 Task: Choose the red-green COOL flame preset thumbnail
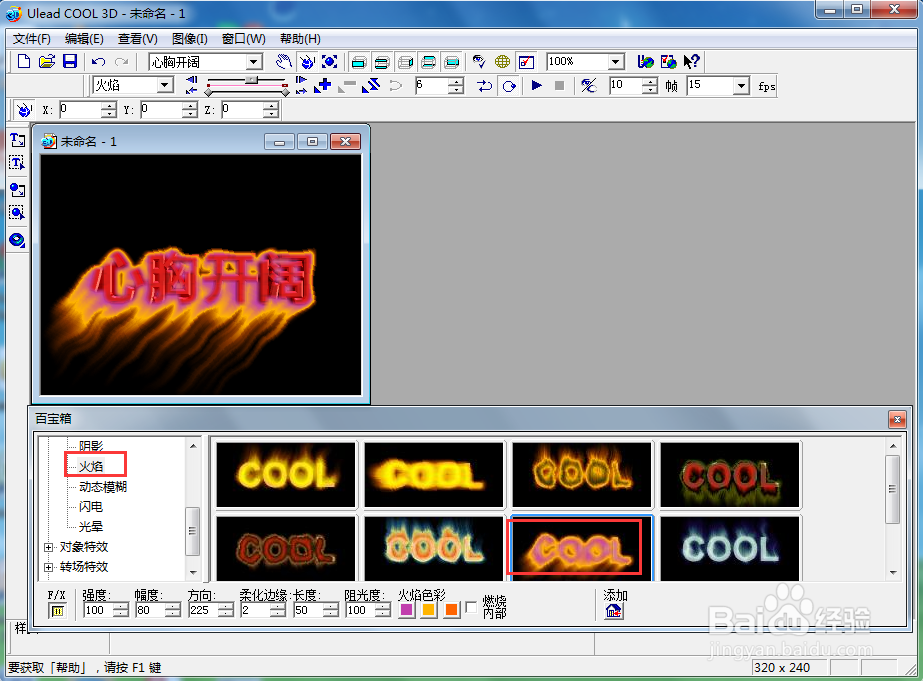click(x=730, y=474)
